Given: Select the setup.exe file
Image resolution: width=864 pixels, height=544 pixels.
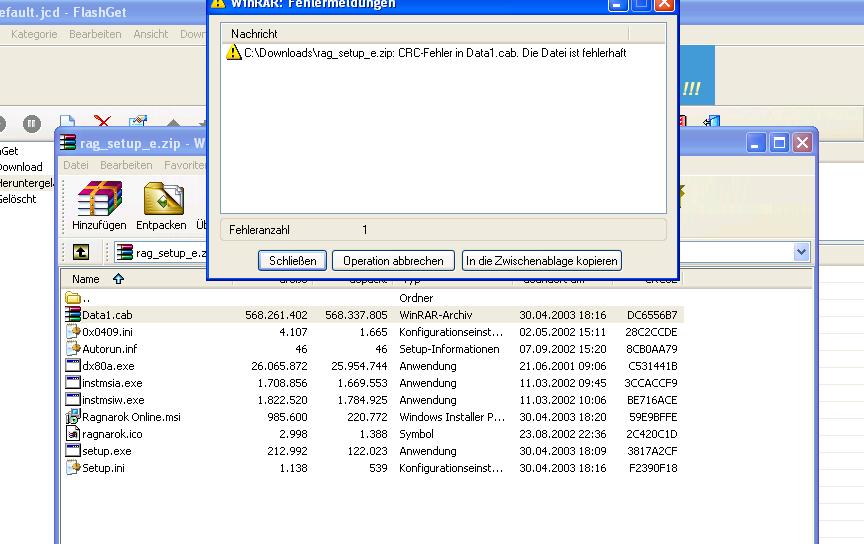Looking at the screenshot, I should click(106, 451).
